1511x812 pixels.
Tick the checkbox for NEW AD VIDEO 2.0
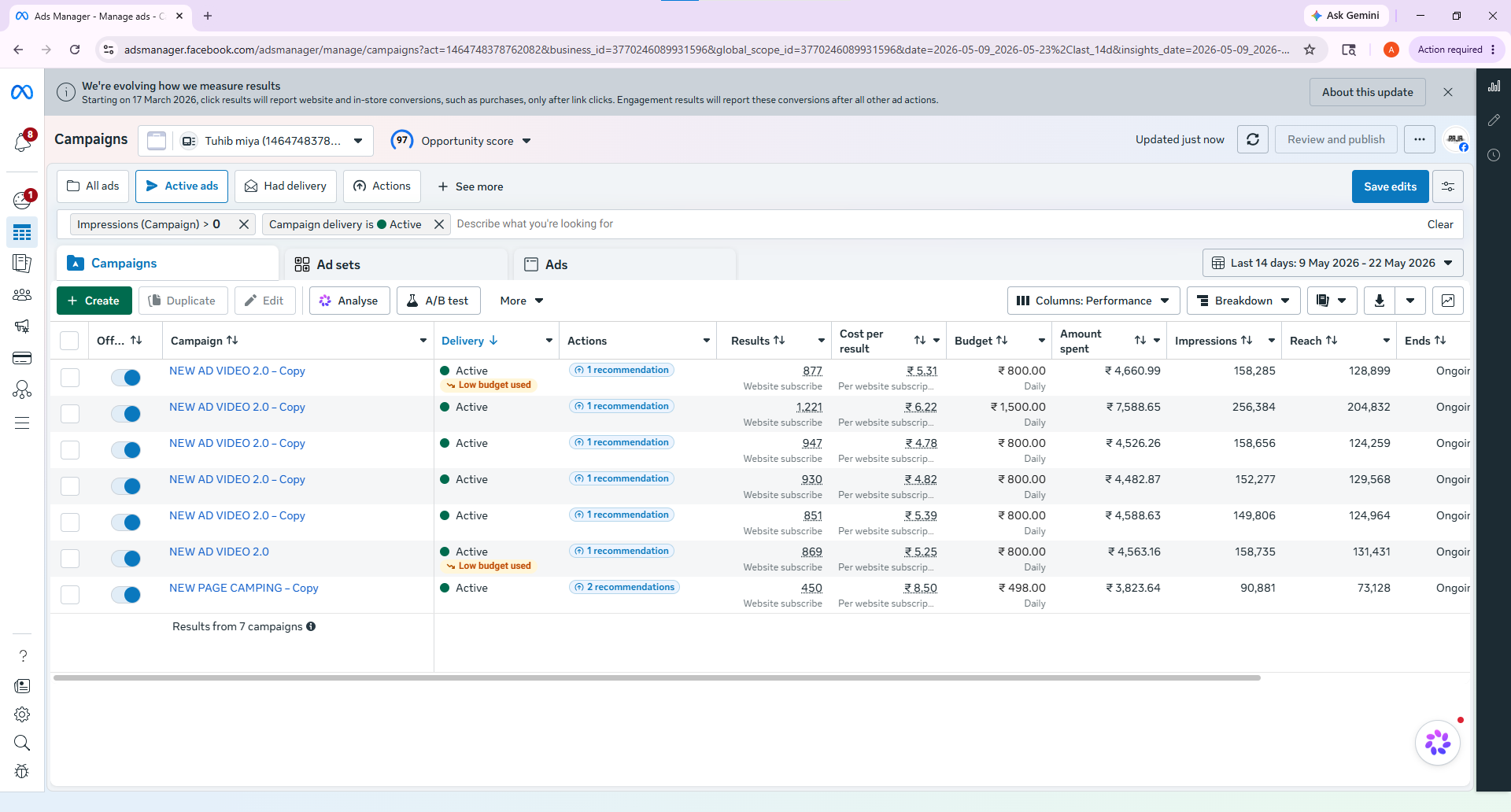click(x=70, y=559)
